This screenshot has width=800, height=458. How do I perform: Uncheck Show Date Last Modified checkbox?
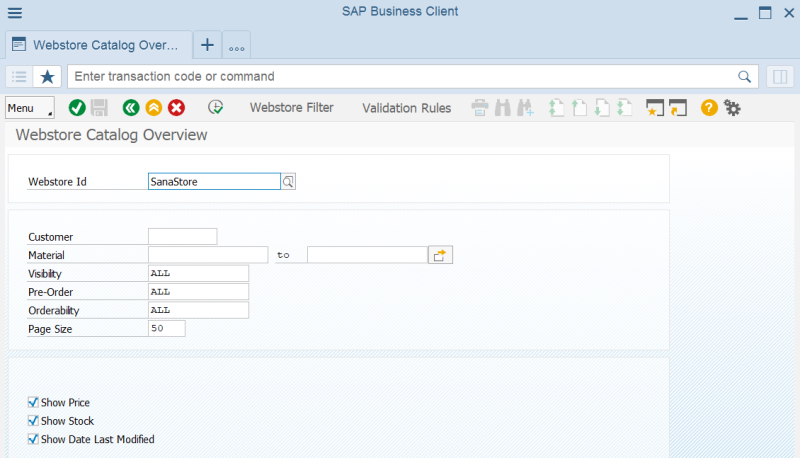[33, 439]
